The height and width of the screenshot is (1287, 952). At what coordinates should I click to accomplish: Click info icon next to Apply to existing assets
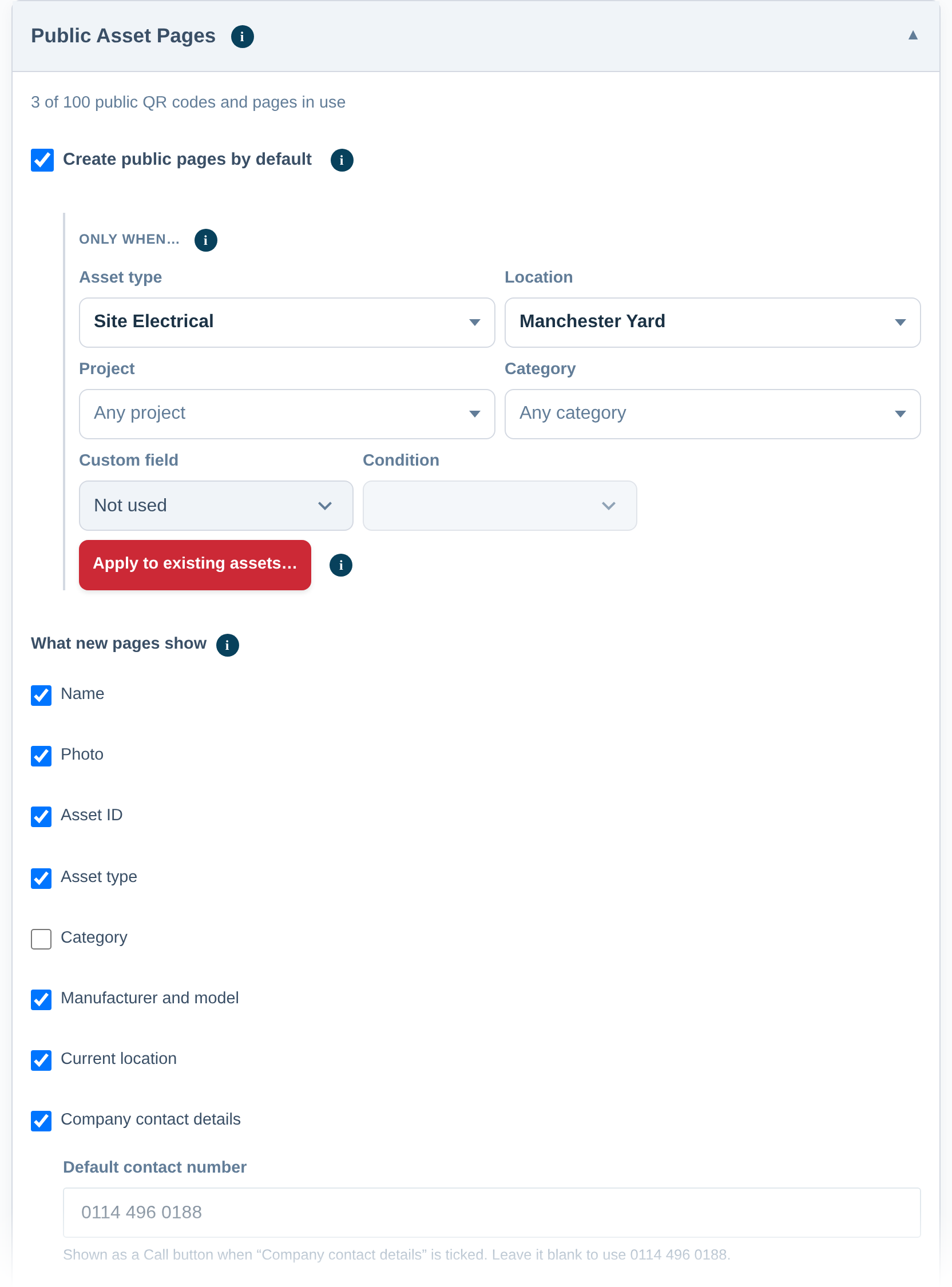[340, 565]
